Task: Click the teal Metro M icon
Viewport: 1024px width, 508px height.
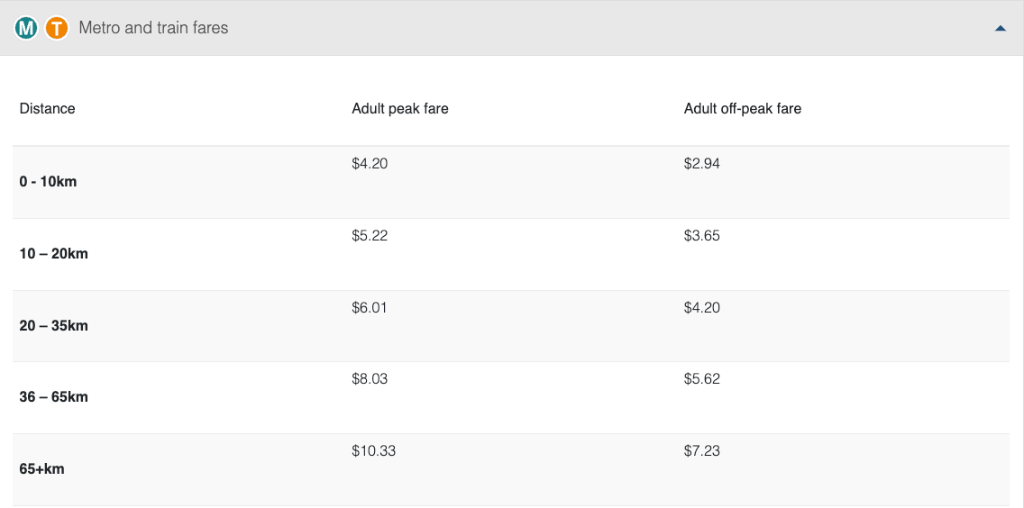Action: click(26, 28)
